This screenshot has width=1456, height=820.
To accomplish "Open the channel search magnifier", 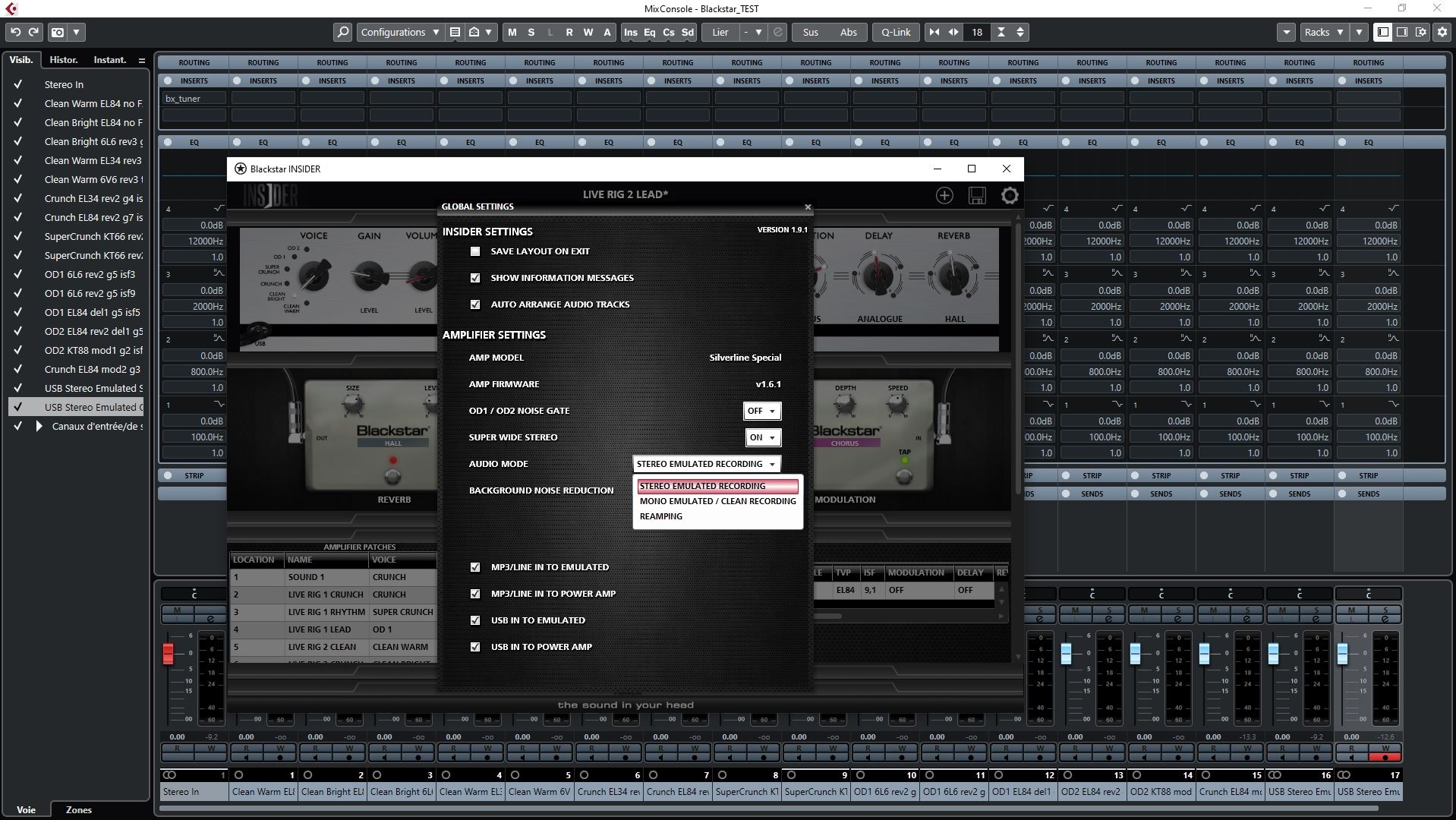I will pyautogui.click(x=342, y=32).
